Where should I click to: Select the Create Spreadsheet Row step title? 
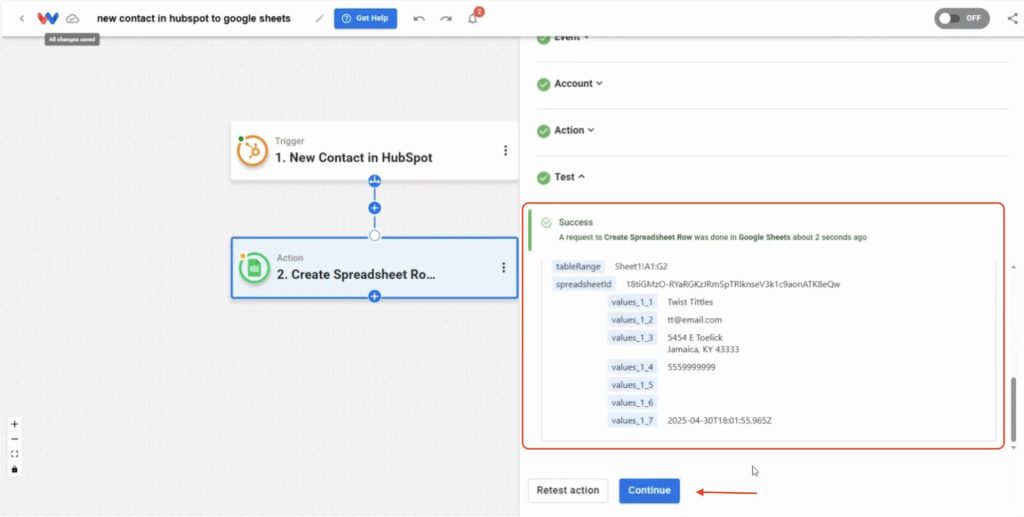(x=357, y=275)
